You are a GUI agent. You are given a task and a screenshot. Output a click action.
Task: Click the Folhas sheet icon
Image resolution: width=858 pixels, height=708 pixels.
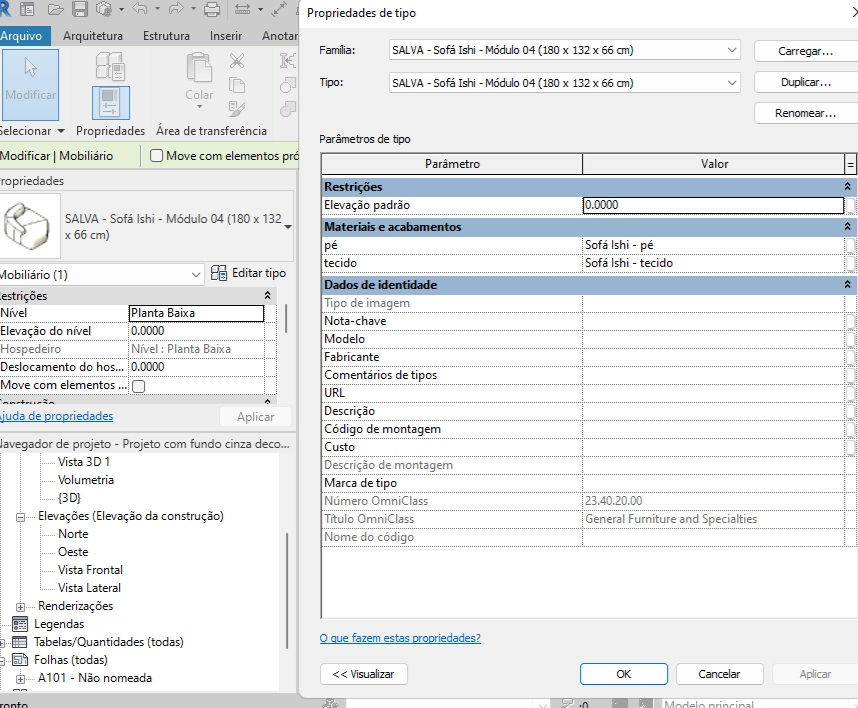[20, 660]
